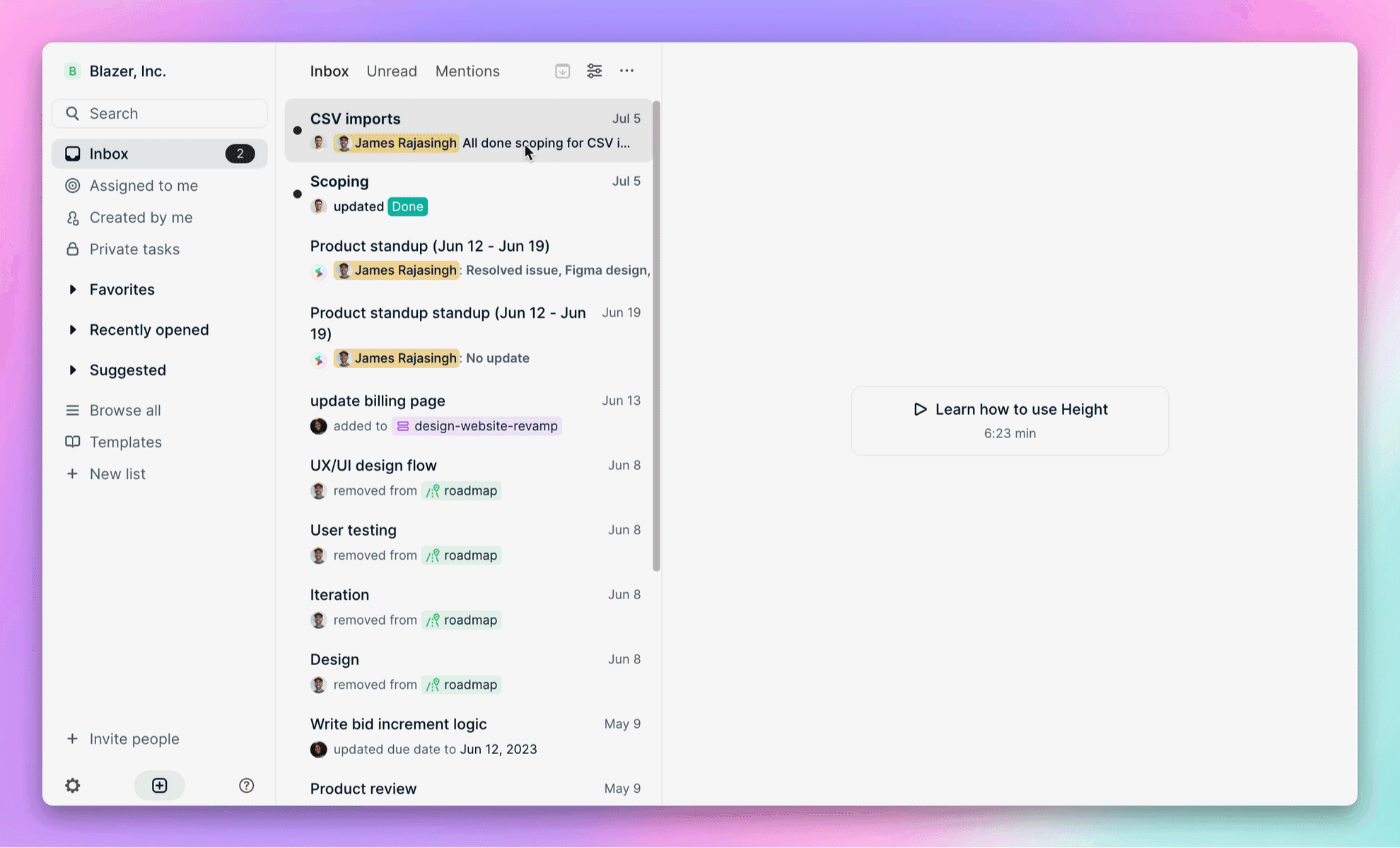Click Invite people
The width and height of the screenshot is (1400, 848).
pyautogui.click(x=160, y=738)
